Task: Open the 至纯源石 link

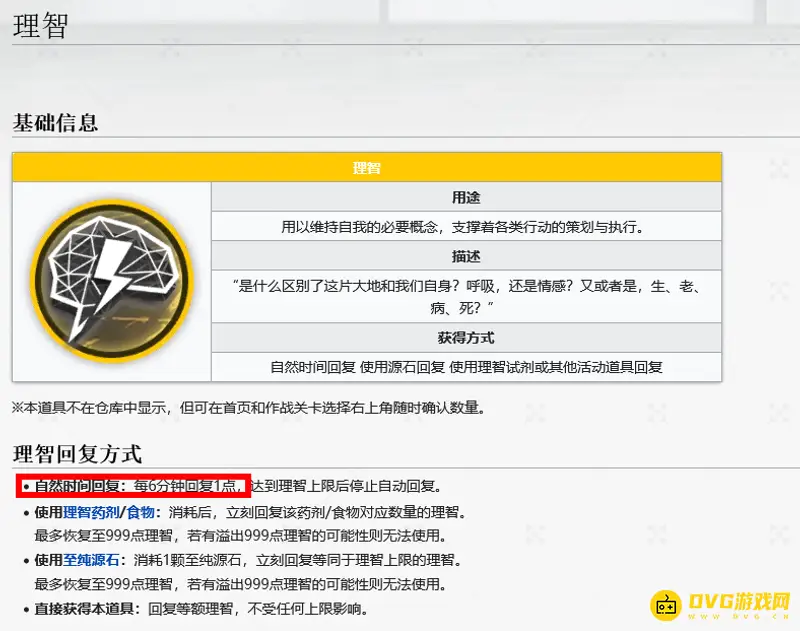Action: pyautogui.click(x=91, y=560)
